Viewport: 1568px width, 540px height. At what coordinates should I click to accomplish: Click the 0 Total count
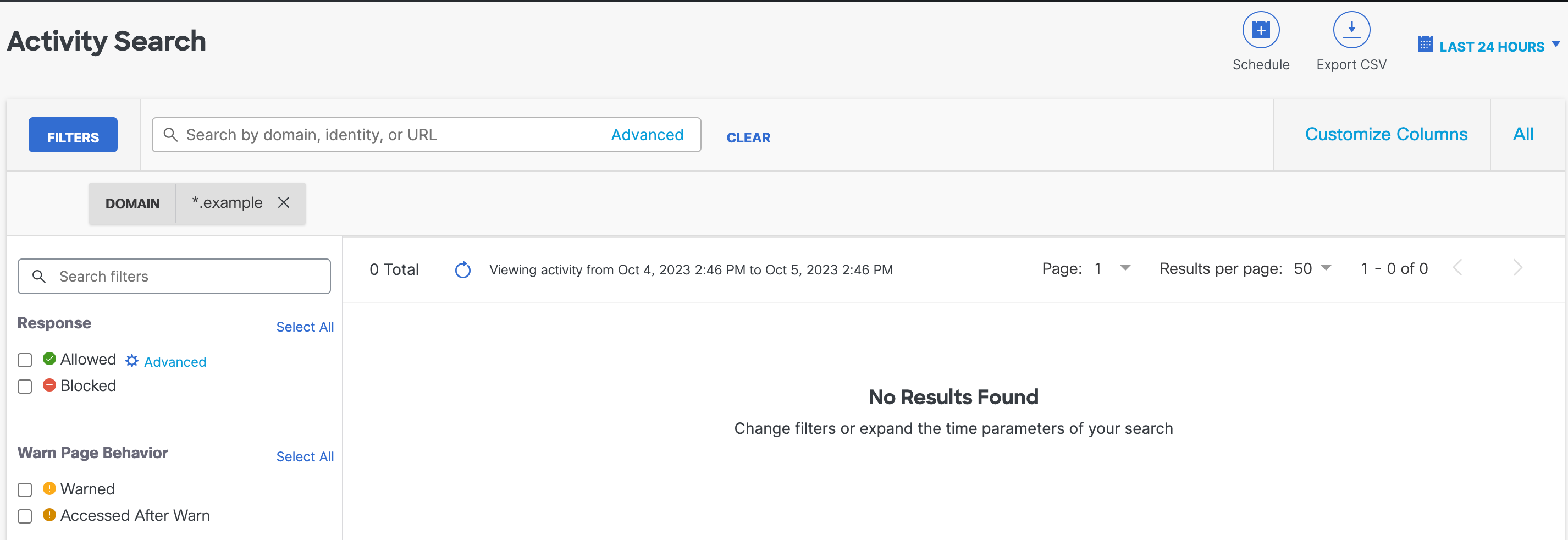[394, 269]
